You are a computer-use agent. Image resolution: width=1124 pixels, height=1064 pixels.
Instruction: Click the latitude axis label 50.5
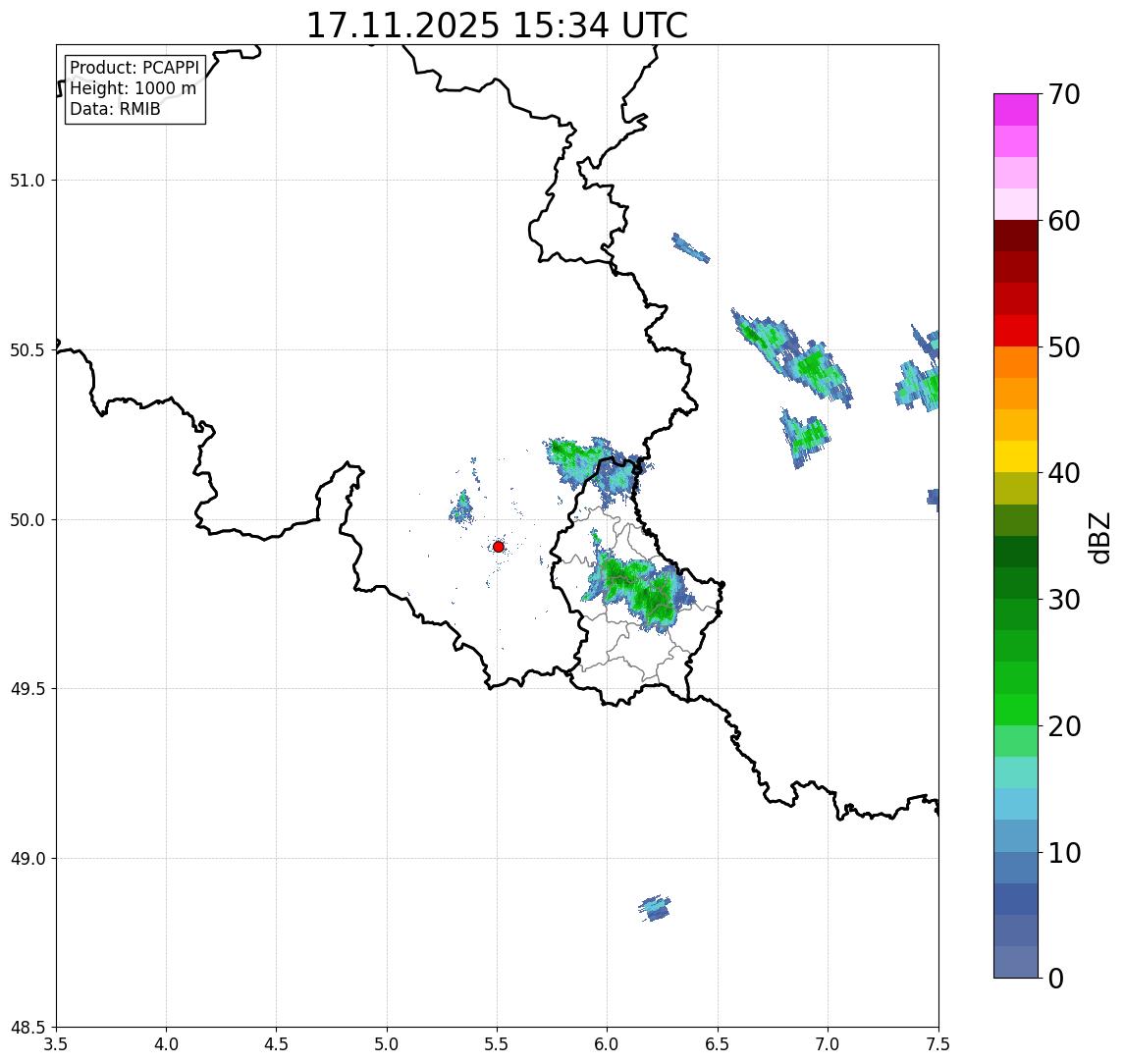tap(27, 350)
